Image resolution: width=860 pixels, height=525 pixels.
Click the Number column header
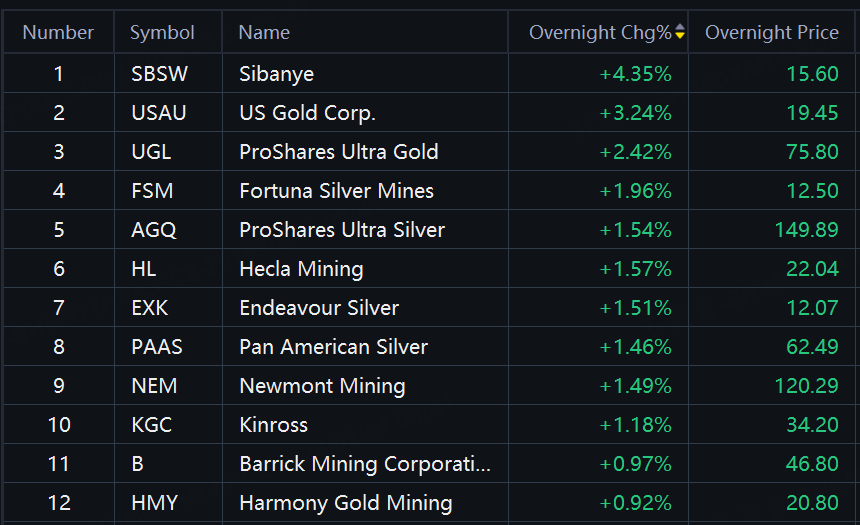tap(58, 32)
